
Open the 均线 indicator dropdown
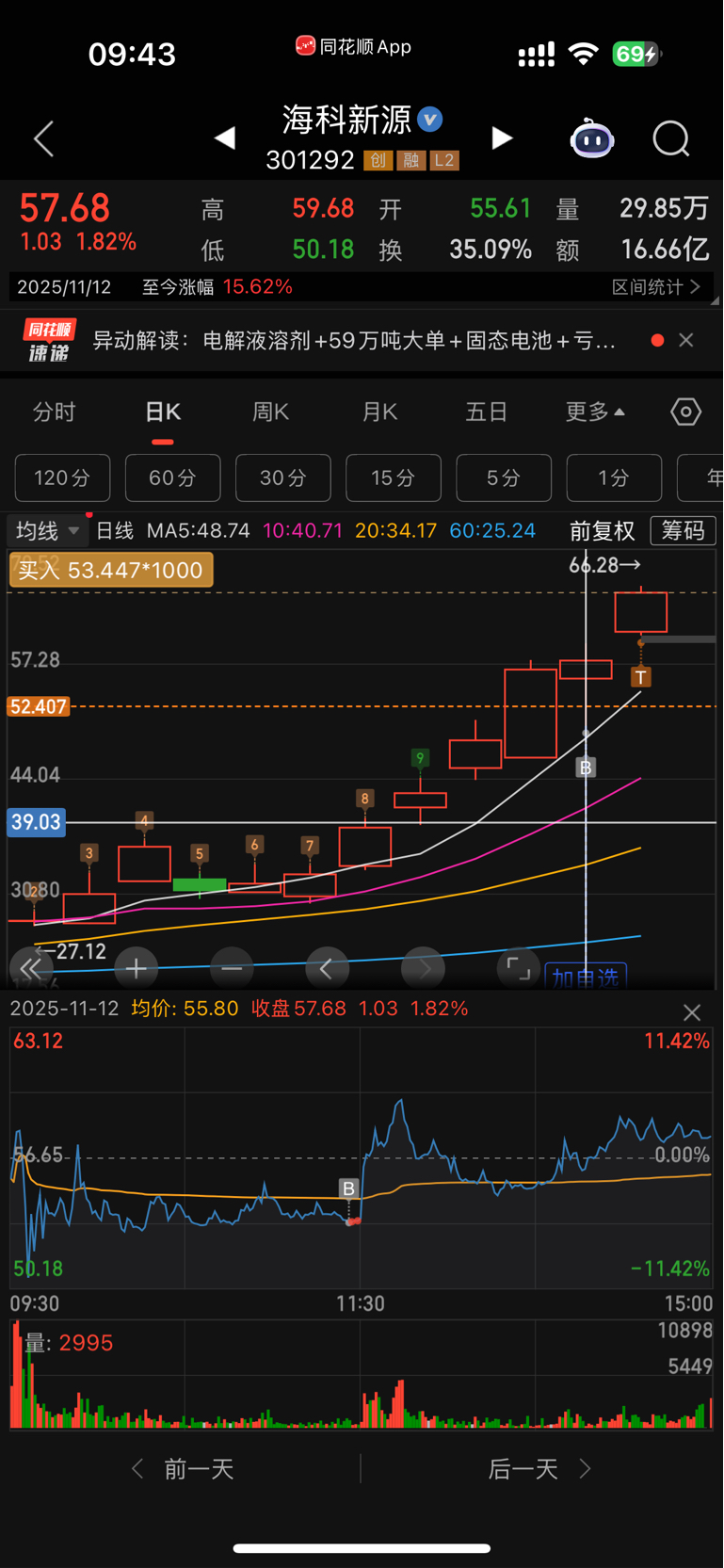47,531
